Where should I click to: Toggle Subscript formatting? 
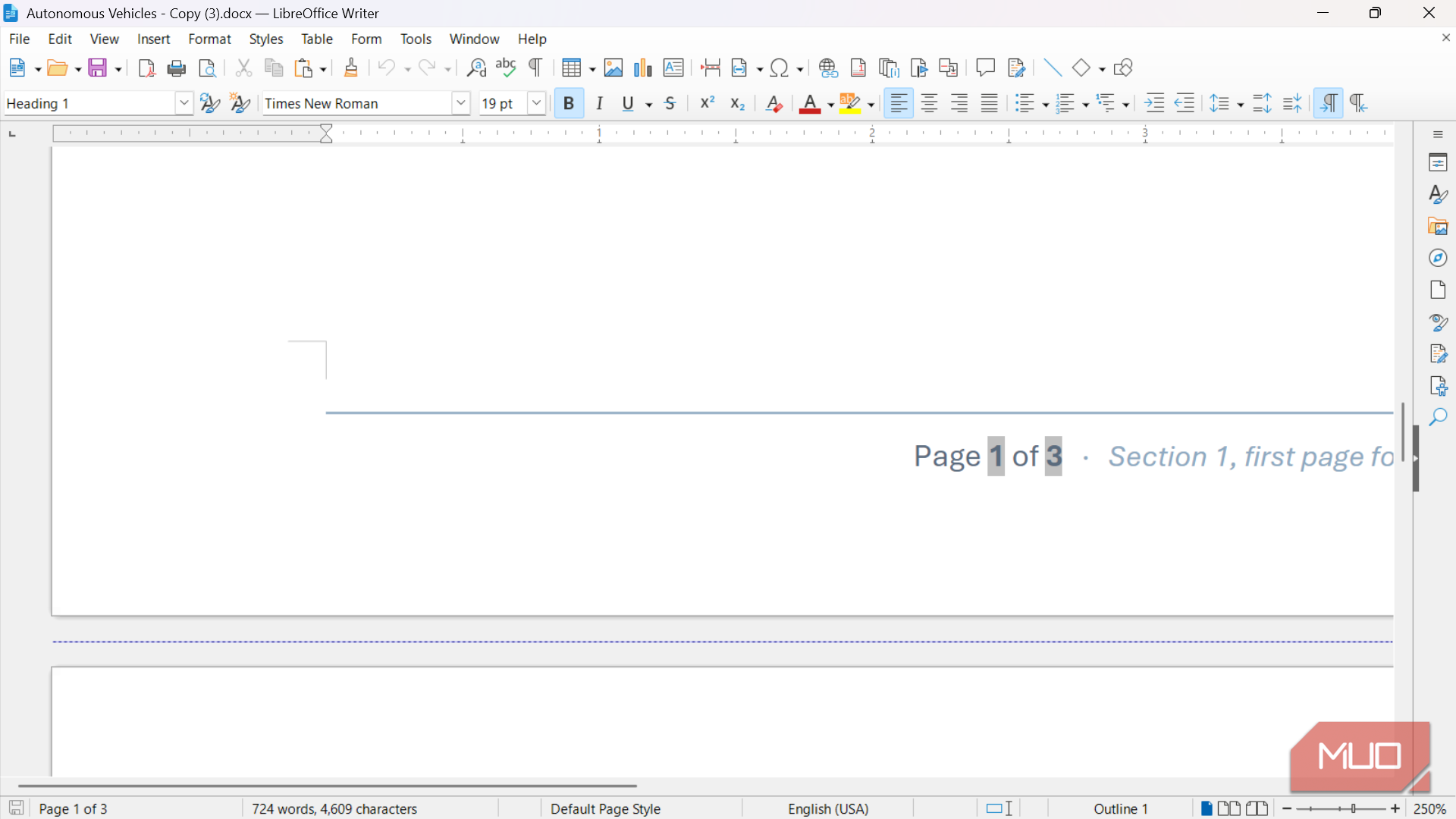pos(737,103)
